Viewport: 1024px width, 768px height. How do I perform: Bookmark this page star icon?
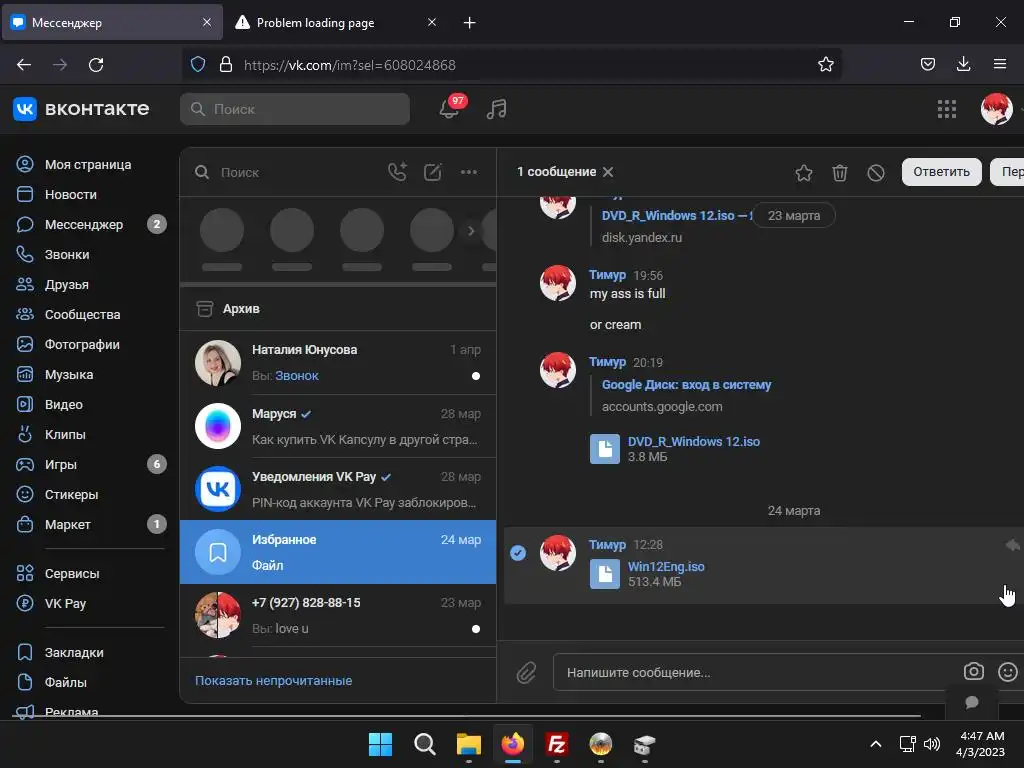tap(825, 65)
